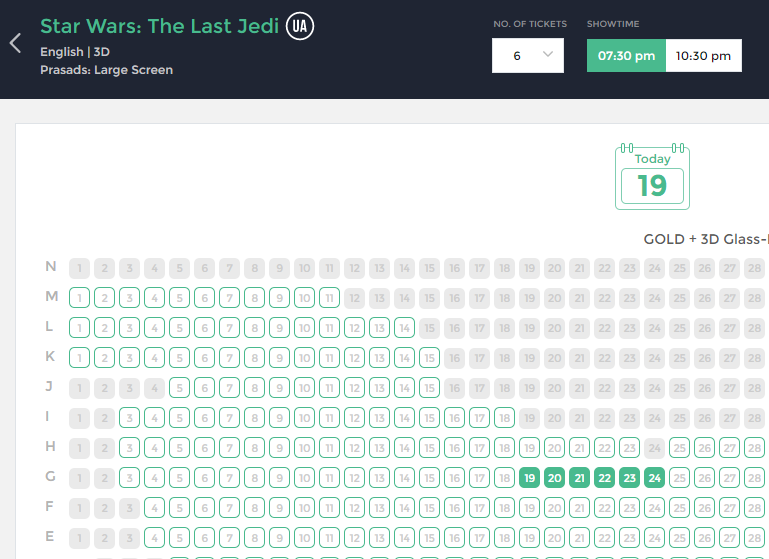The height and width of the screenshot is (559, 769).
Task: Select seat 10 in row G
Action: click(x=305, y=478)
